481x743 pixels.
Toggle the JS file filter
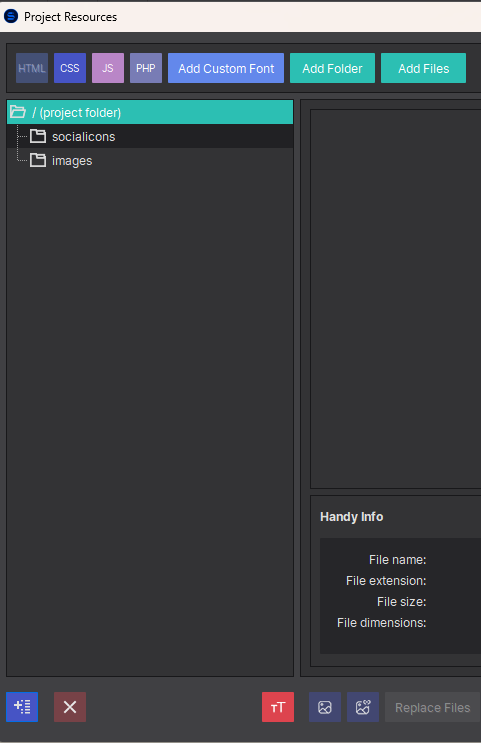click(x=108, y=68)
